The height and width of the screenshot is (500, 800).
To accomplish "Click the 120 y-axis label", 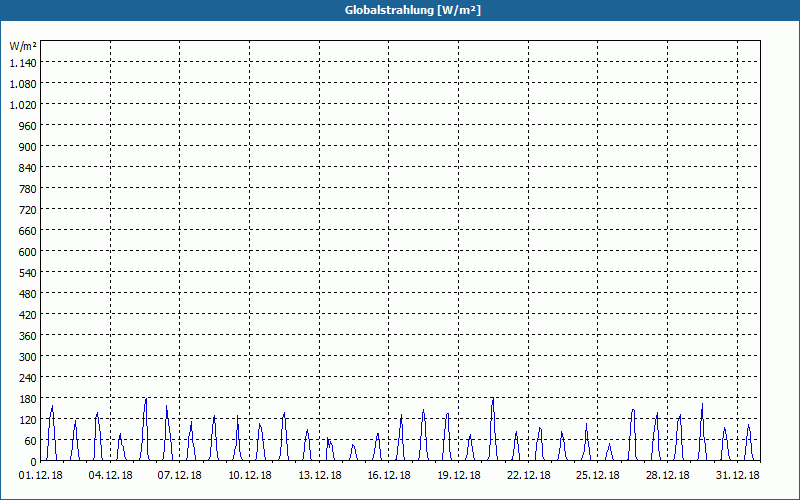I will (x=28, y=420).
